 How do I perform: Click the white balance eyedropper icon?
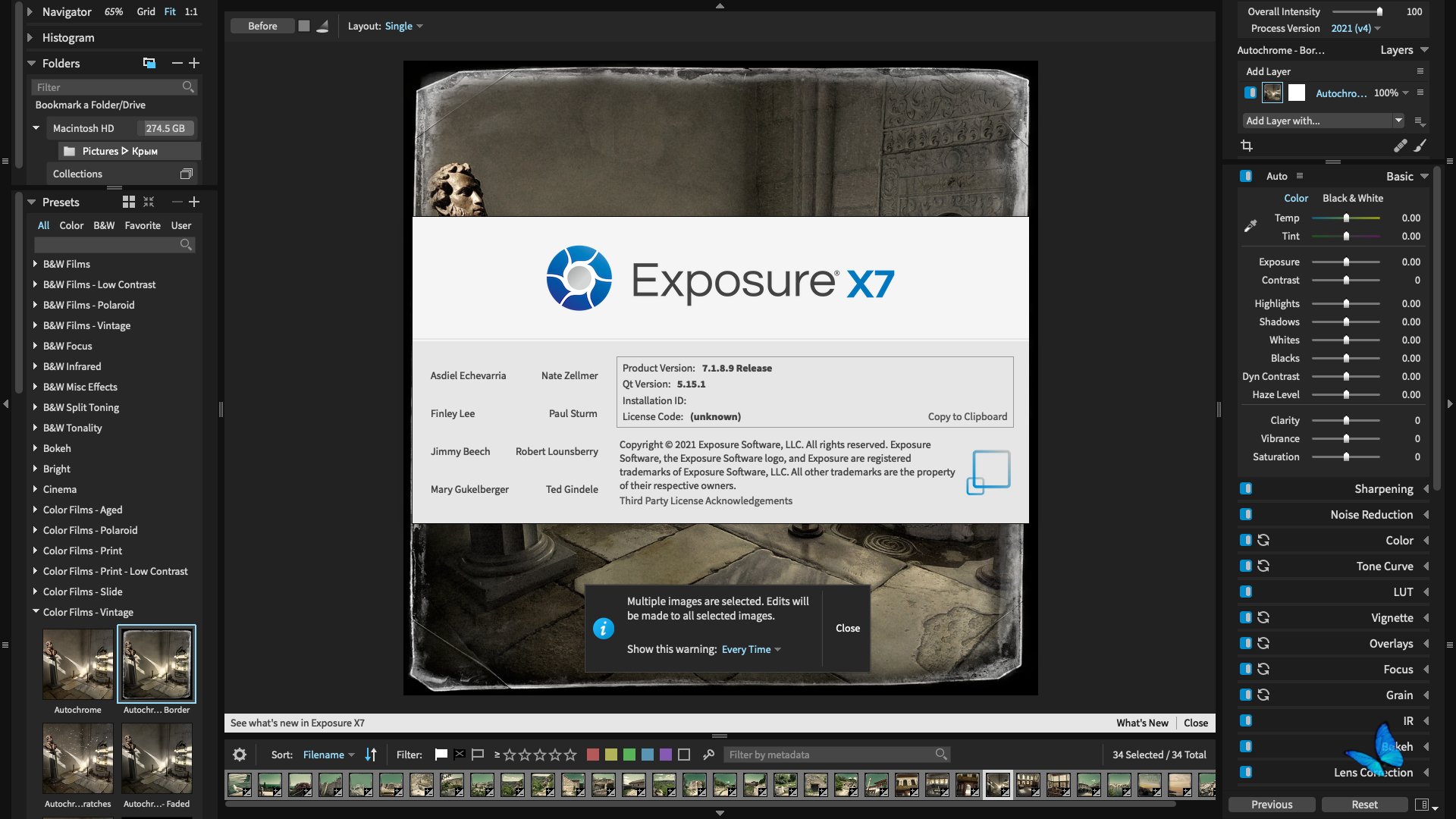click(1250, 226)
